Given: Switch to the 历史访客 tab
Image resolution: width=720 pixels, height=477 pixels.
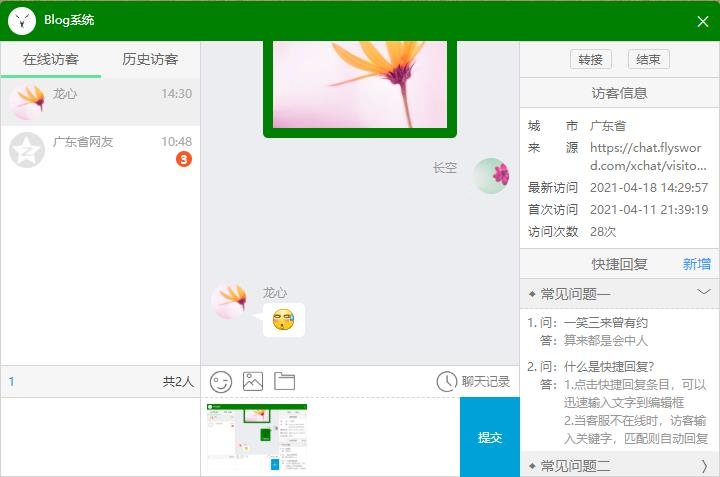Looking at the screenshot, I should pos(150,59).
